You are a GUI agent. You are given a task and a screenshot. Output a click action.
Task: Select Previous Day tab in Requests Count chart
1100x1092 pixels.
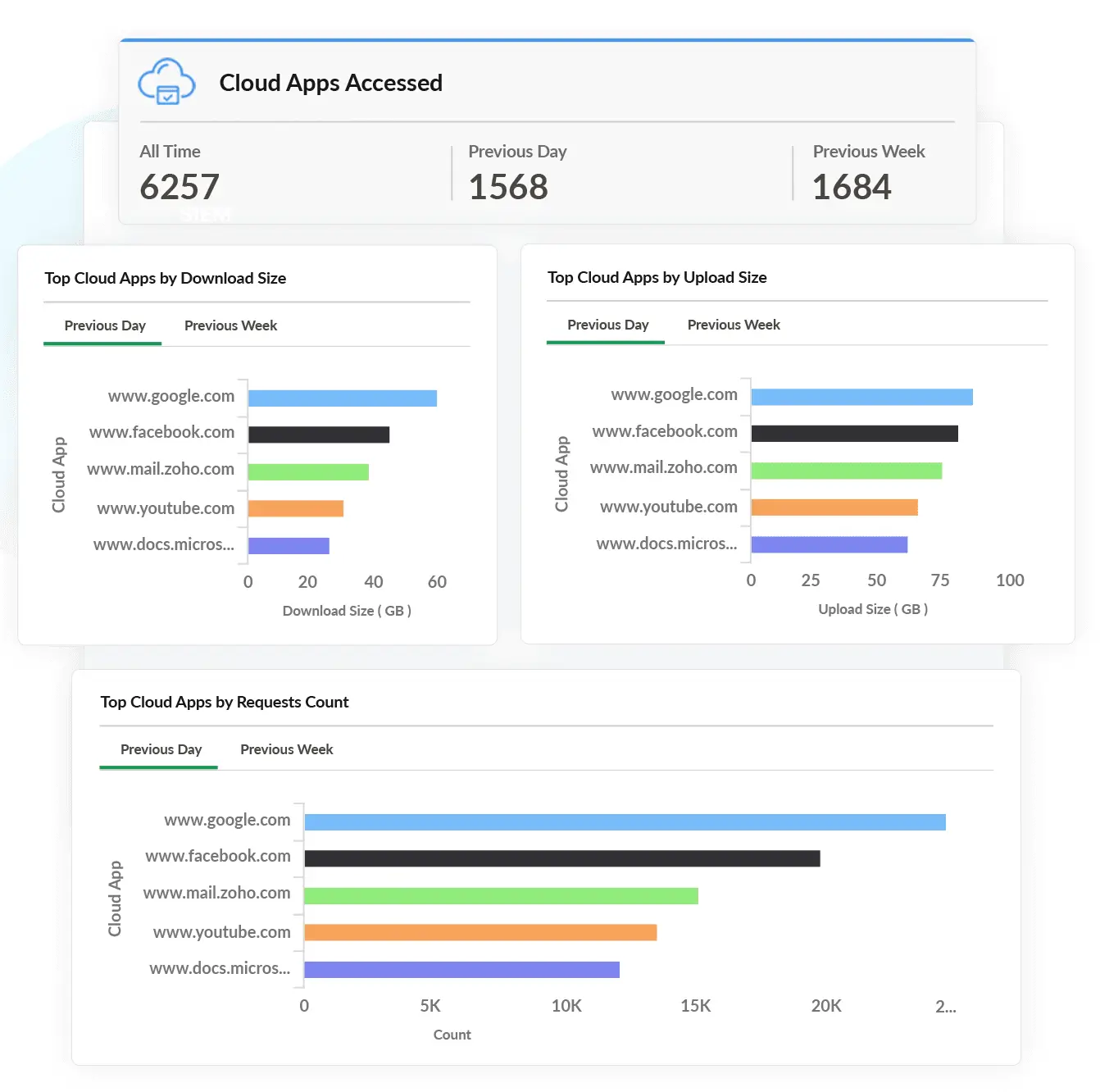coord(161,749)
